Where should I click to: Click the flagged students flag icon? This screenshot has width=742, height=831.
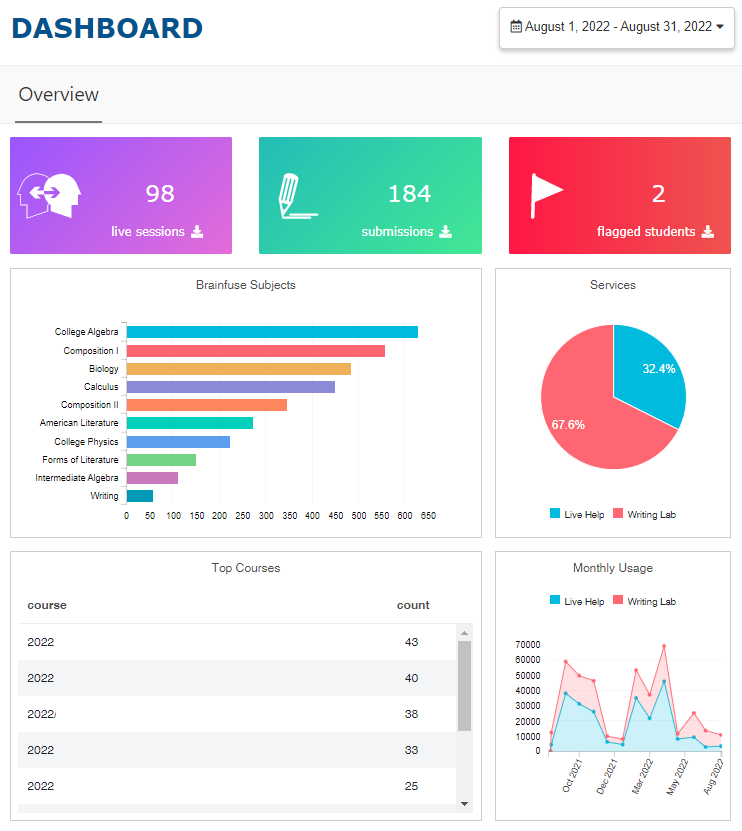point(546,196)
